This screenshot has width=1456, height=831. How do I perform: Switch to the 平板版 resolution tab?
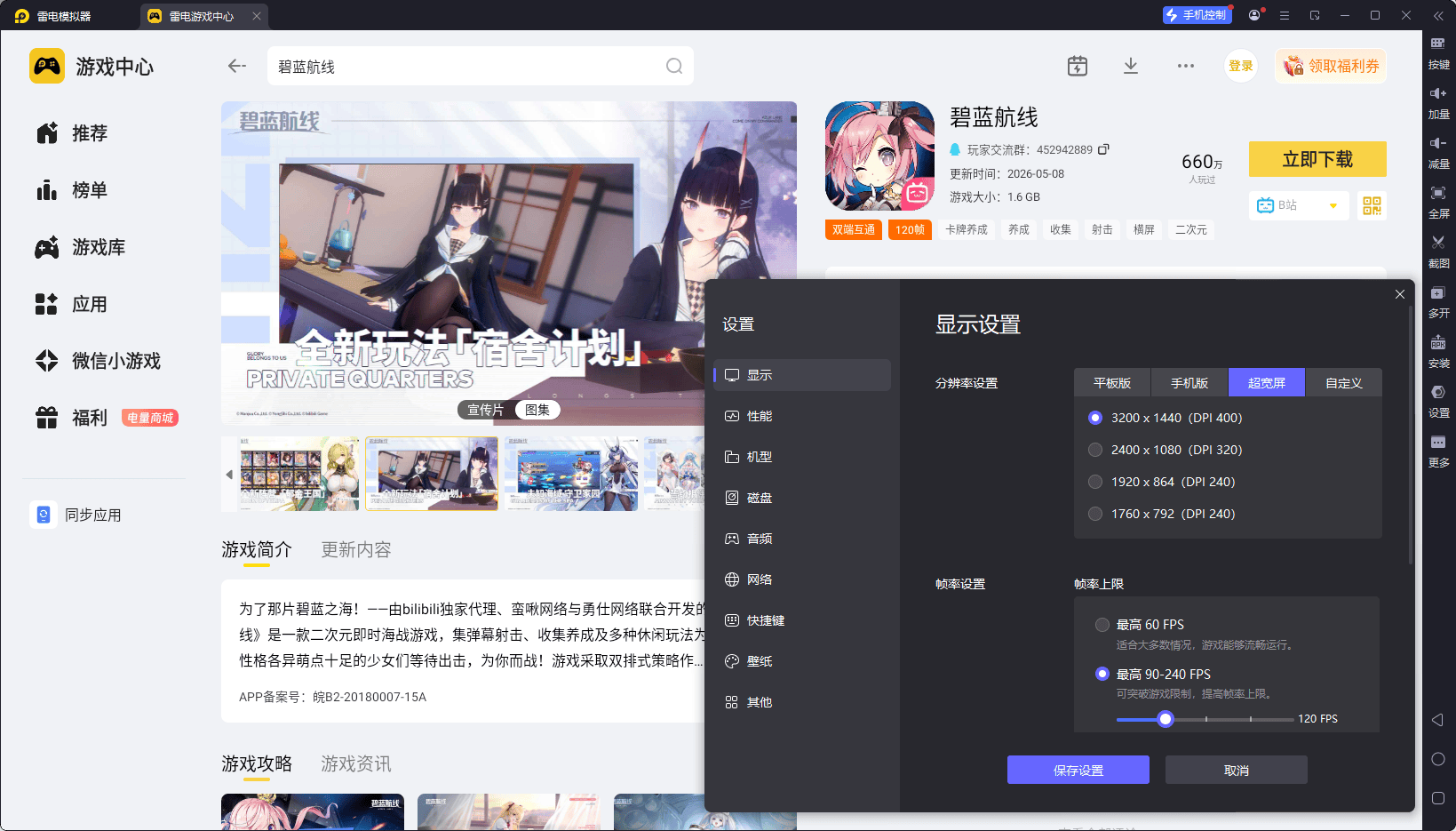[1112, 383]
